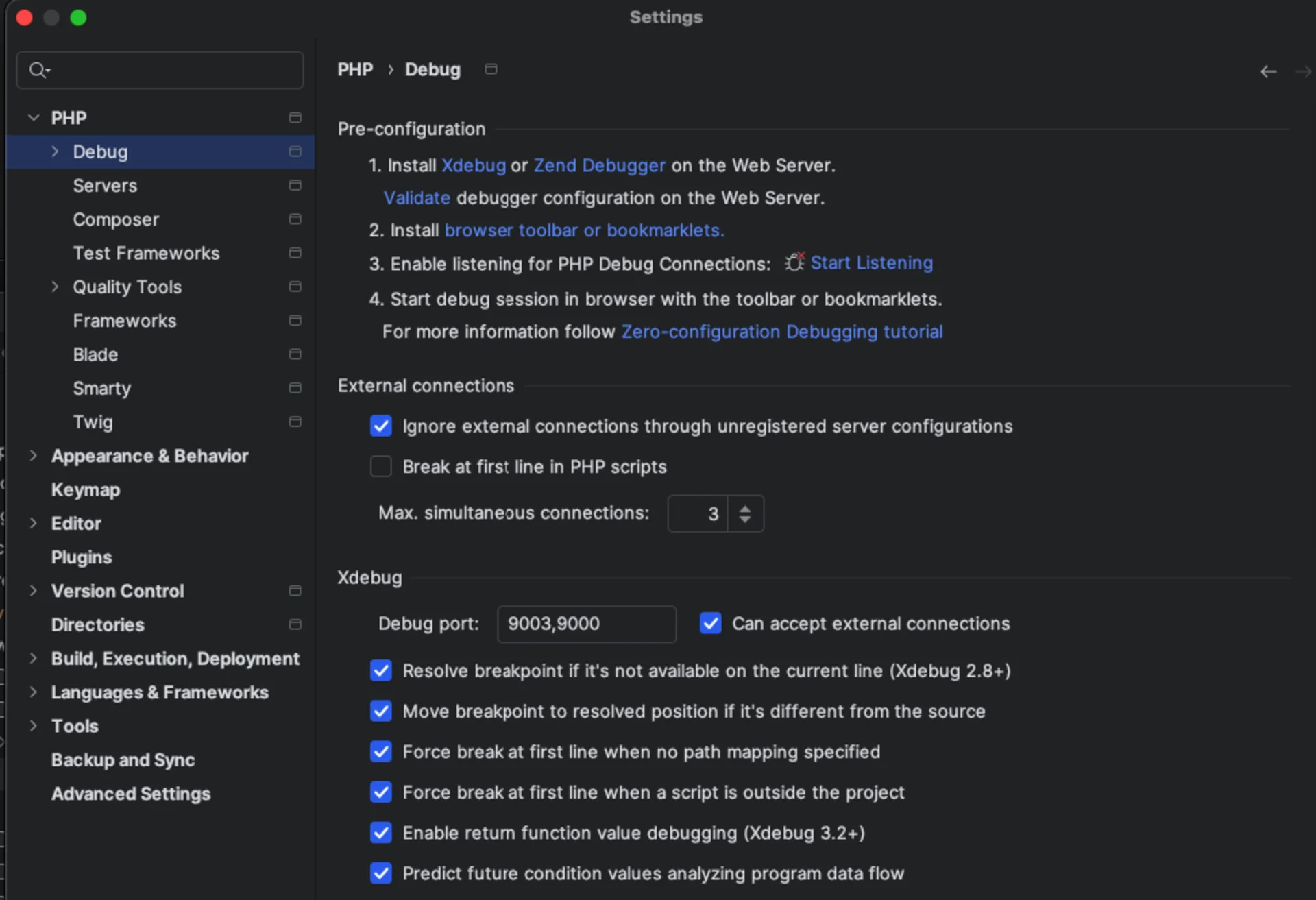The height and width of the screenshot is (900, 1316).
Task: Click the copy-path icon next to the Debug breadcrumb
Action: click(491, 69)
